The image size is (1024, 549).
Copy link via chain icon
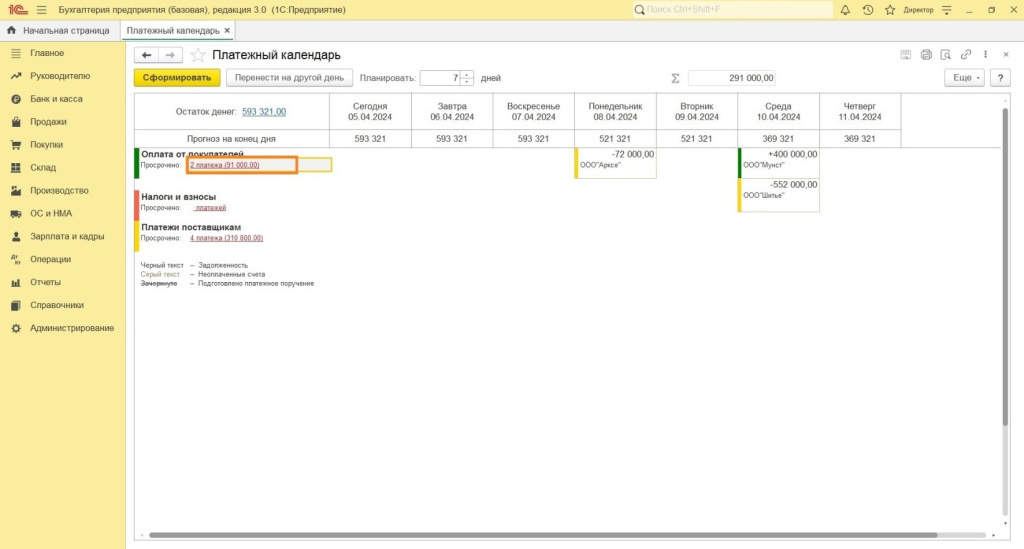click(x=966, y=54)
